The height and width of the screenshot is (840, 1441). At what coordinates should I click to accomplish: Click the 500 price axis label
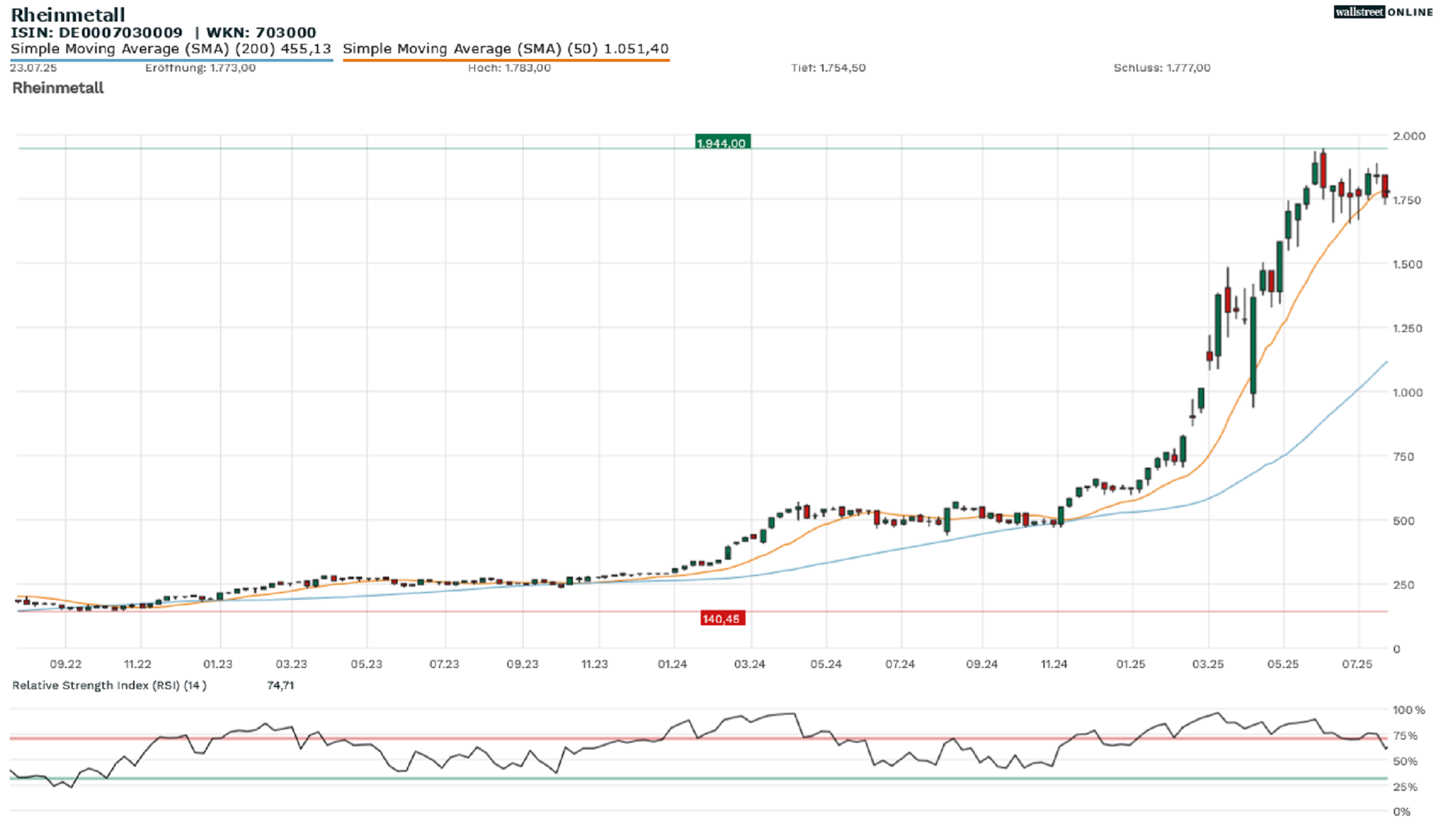coord(1404,521)
